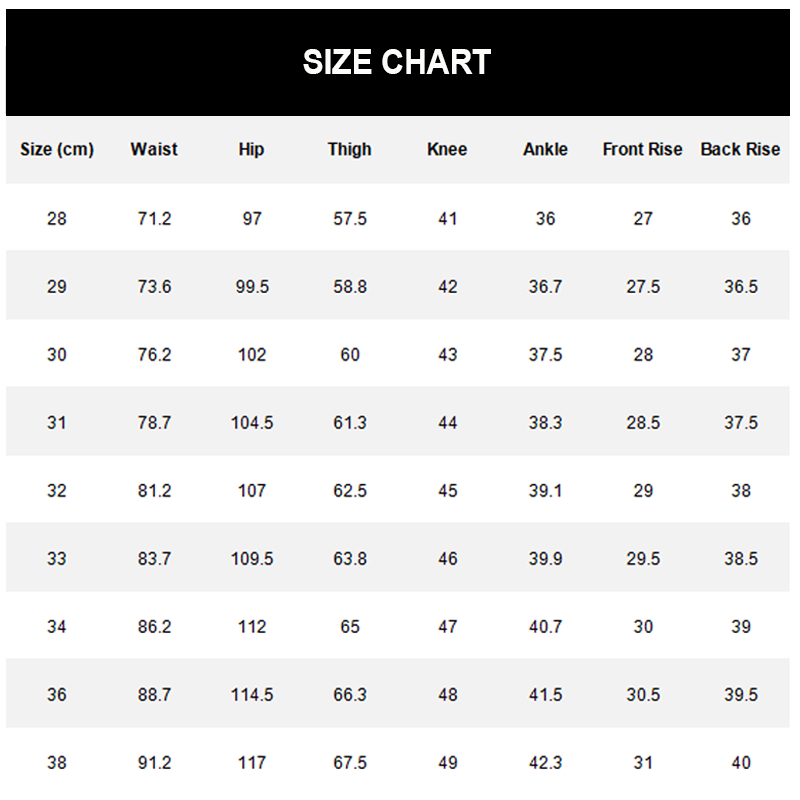Select back rise value 40

pos(741,763)
